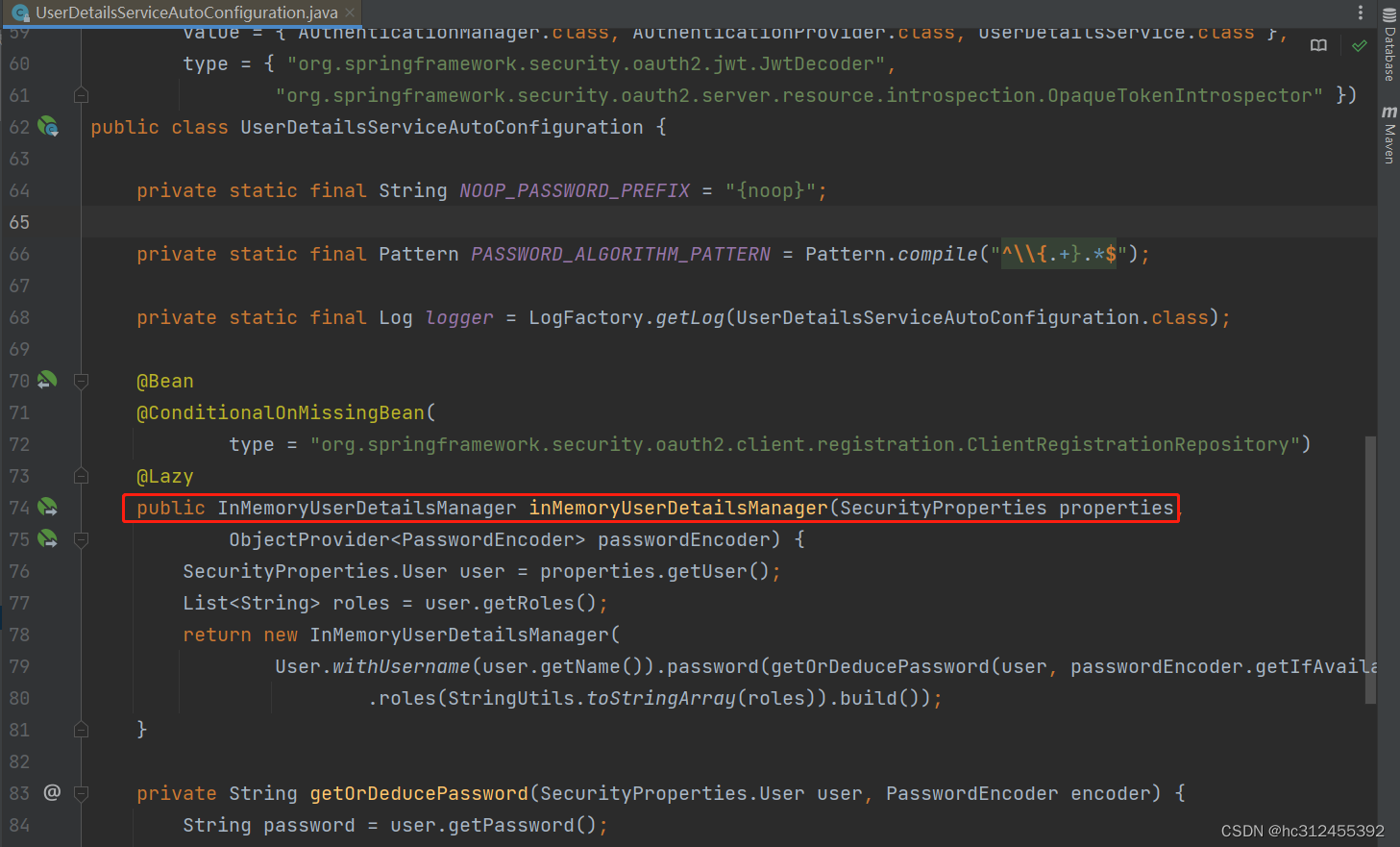
Task: Click the SecurityProperties parameter type on line 74
Action: (944, 508)
